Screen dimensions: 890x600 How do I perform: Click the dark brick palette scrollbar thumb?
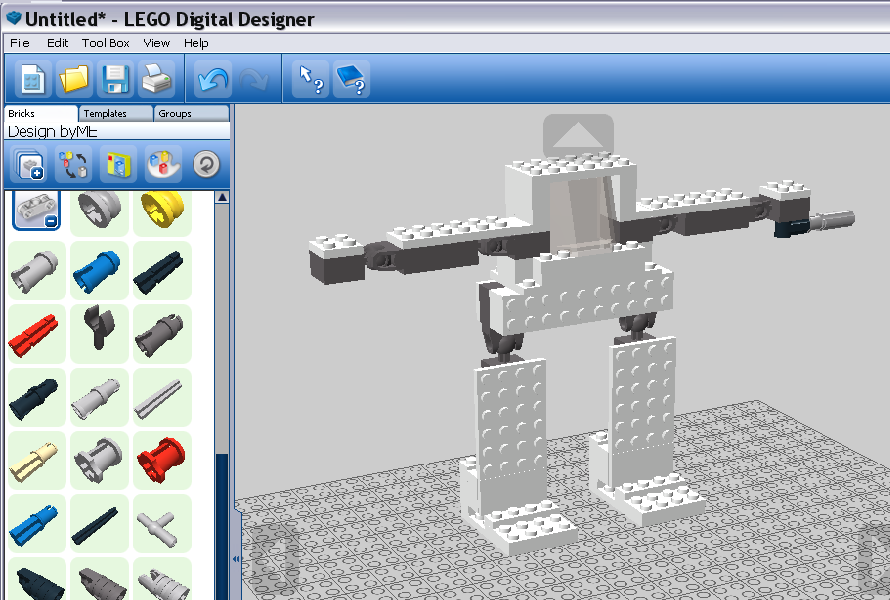click(x=222, y=525)
